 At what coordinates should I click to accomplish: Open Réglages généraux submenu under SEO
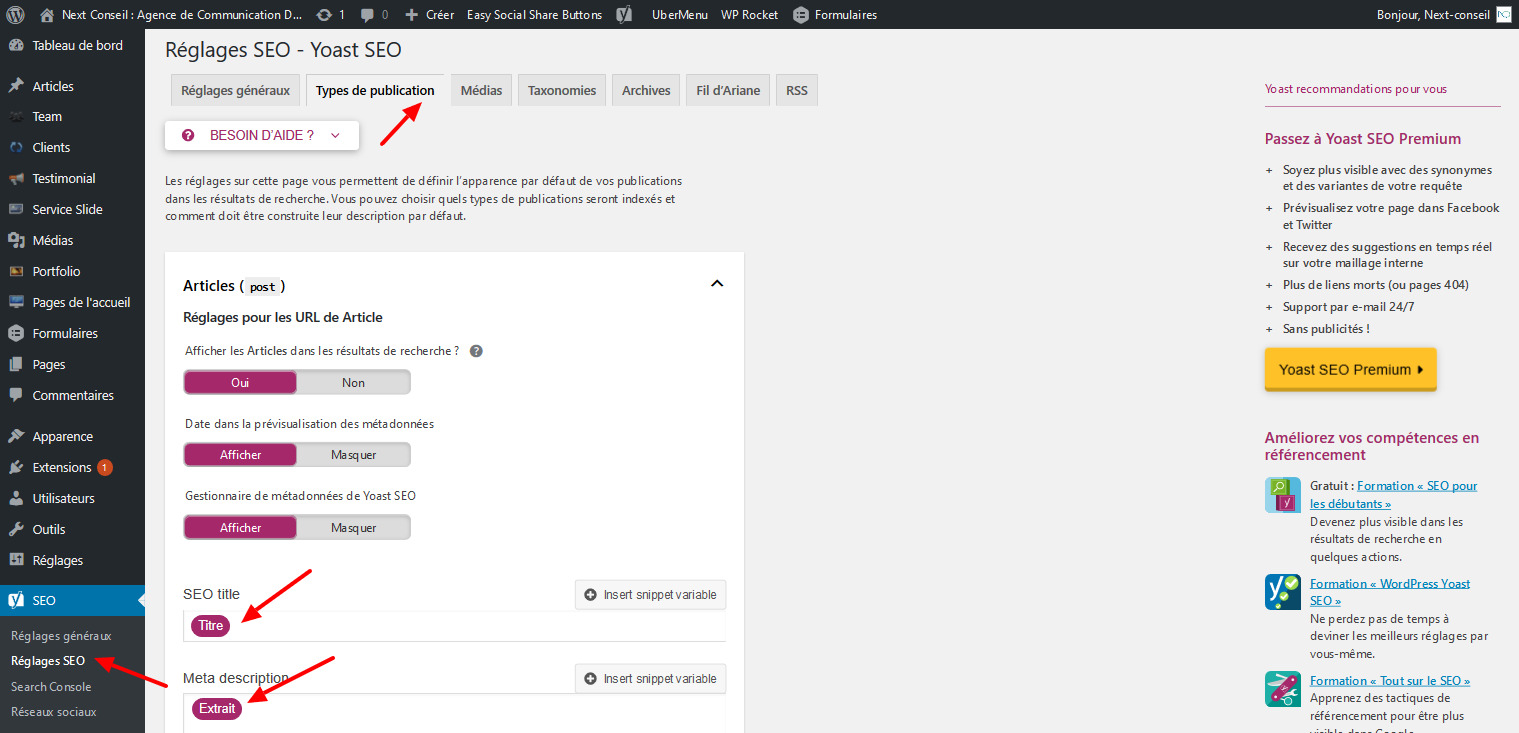(61, 636)
